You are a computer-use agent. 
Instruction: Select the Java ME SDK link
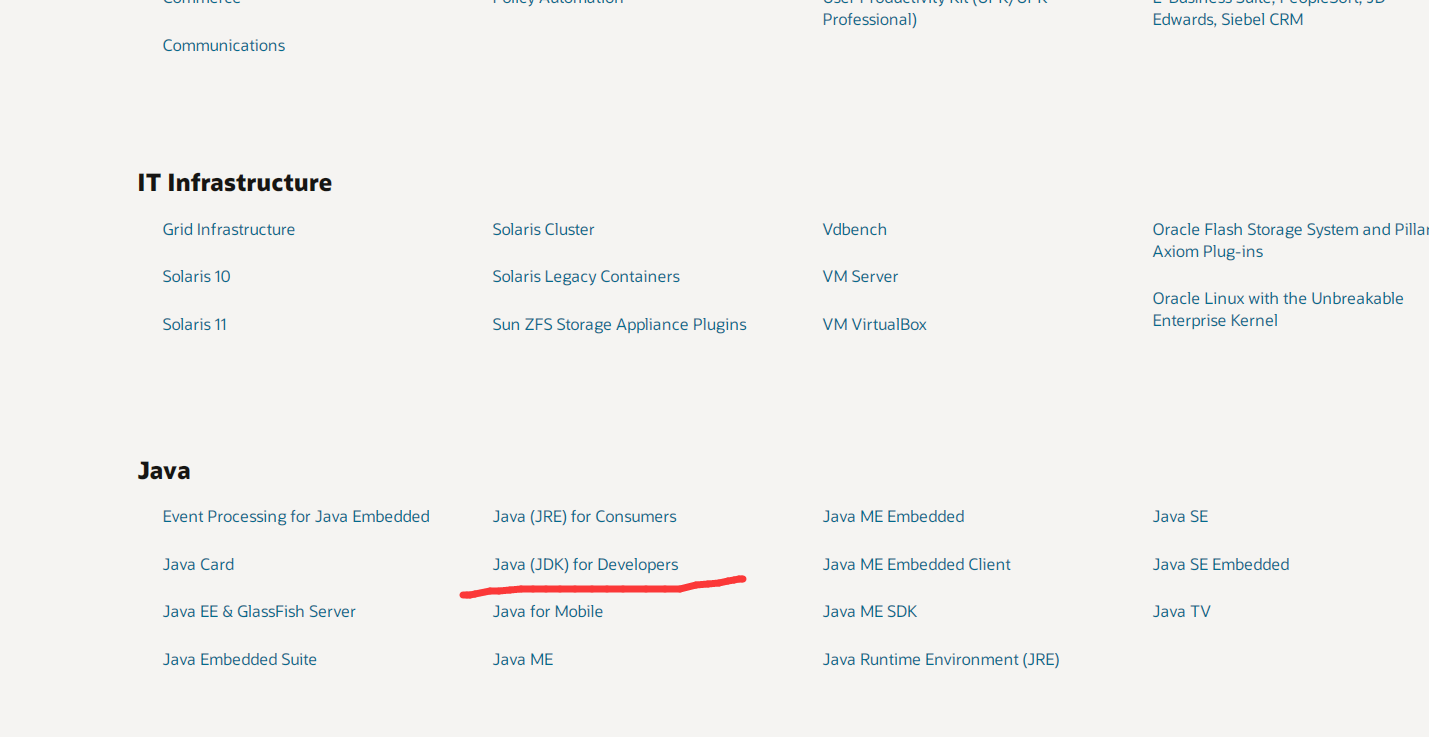(869, 611)
